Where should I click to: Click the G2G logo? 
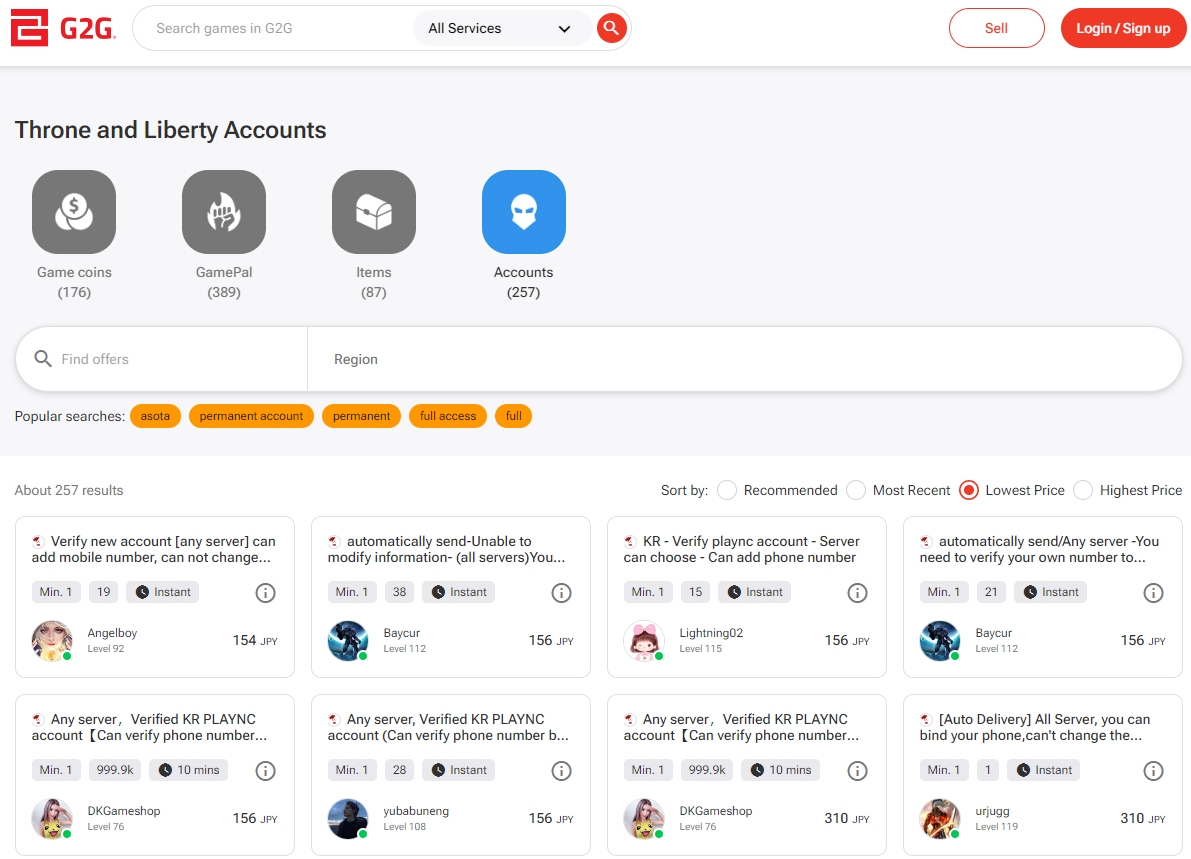(63, 28)
